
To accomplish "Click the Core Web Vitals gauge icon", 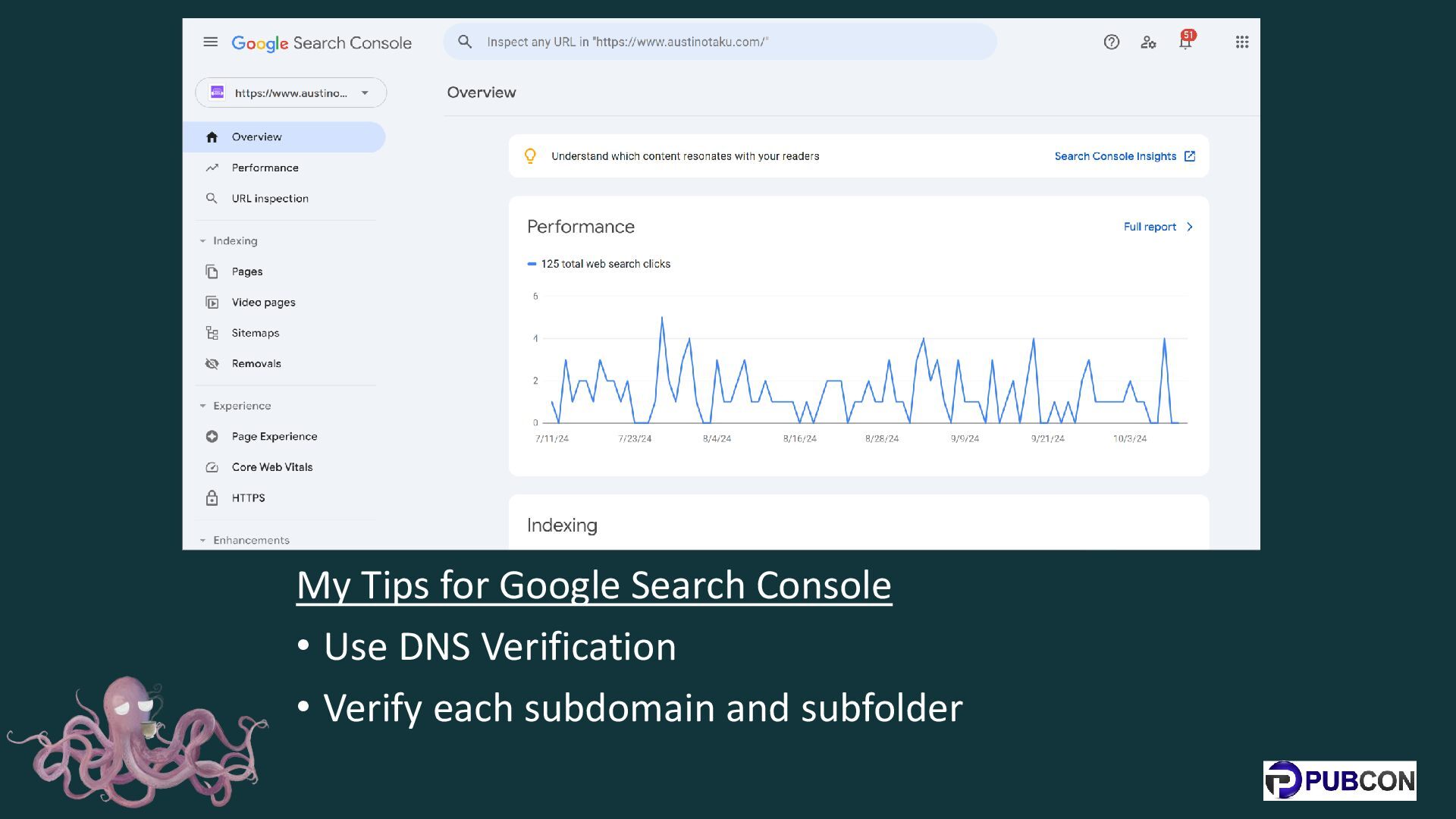I will [x=212, y=467].
